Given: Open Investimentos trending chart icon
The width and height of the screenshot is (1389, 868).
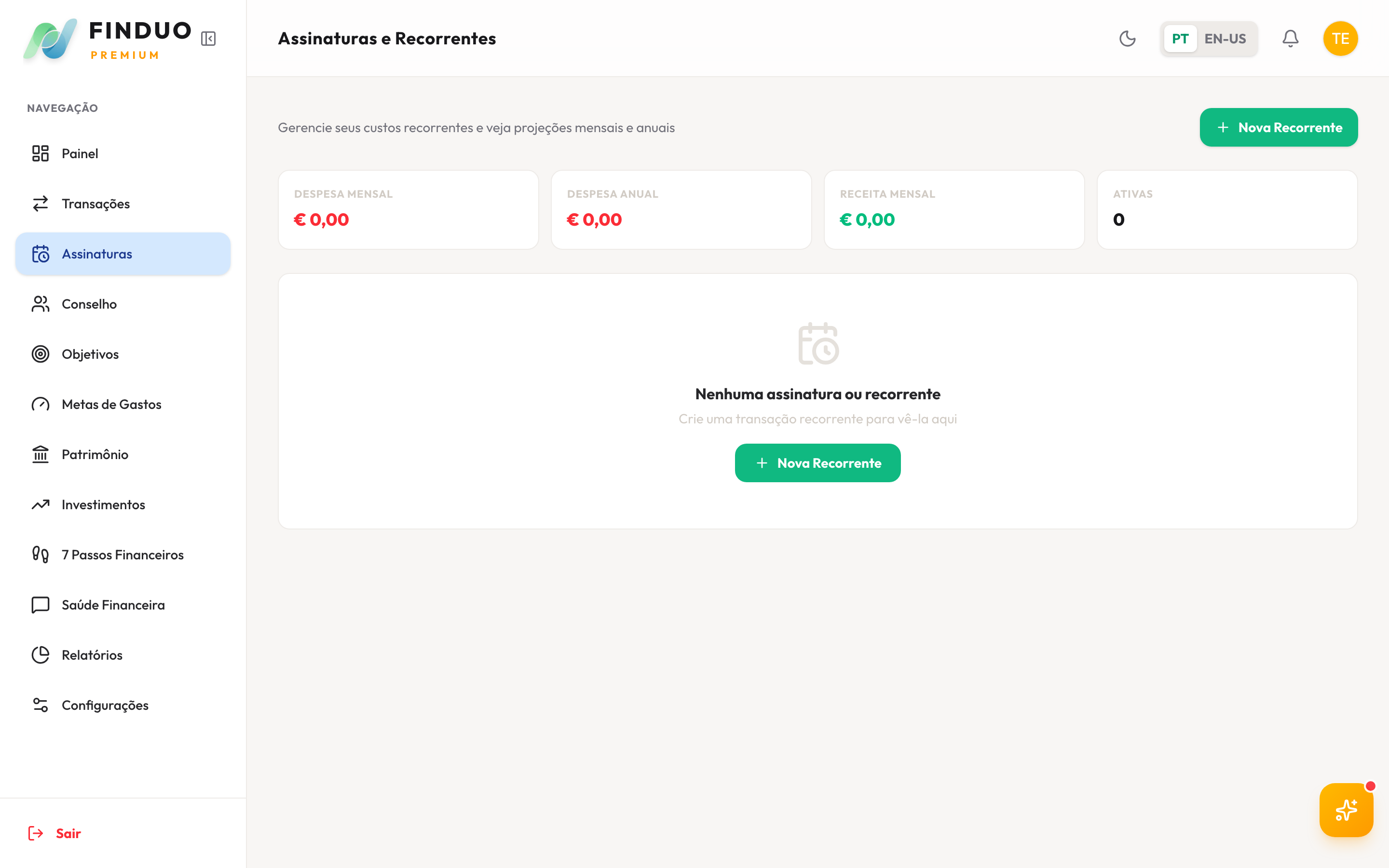Looking at the screenshot, I should [40, 504].
